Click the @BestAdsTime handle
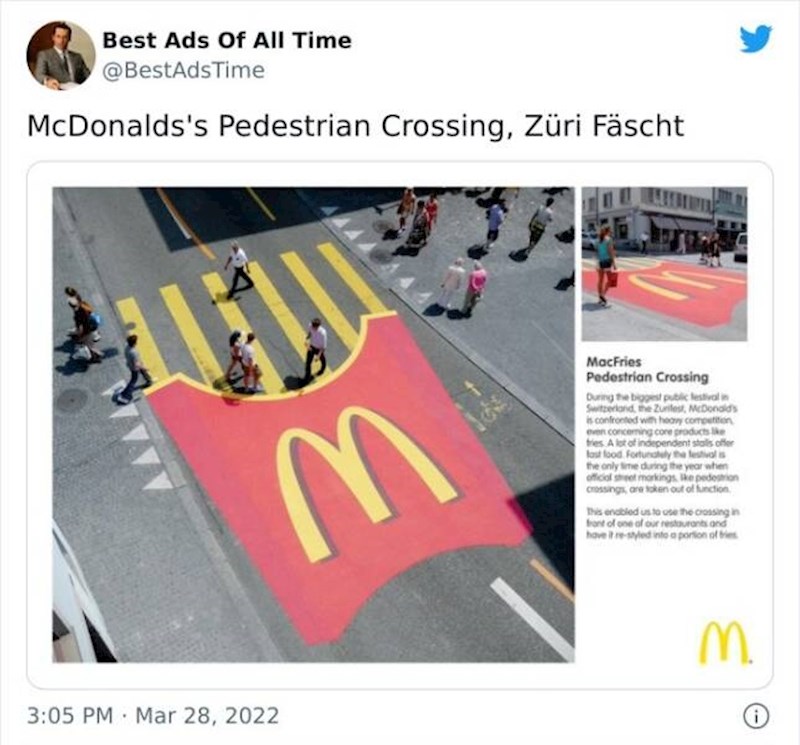The height and width of the screenshot is (745, 800). point(184,70)
